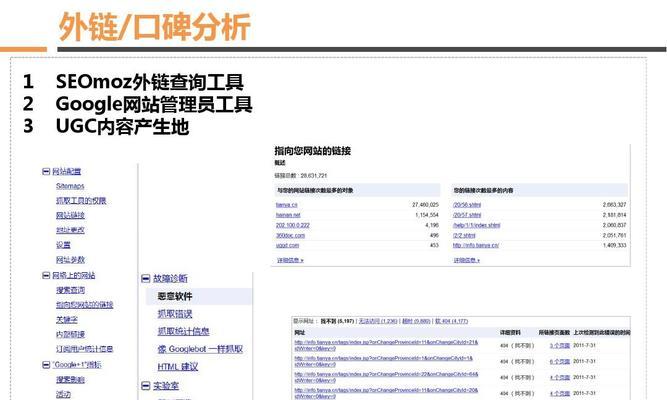
Task: Select the highlighted 恶意软件 item
Action: point(175,296)
